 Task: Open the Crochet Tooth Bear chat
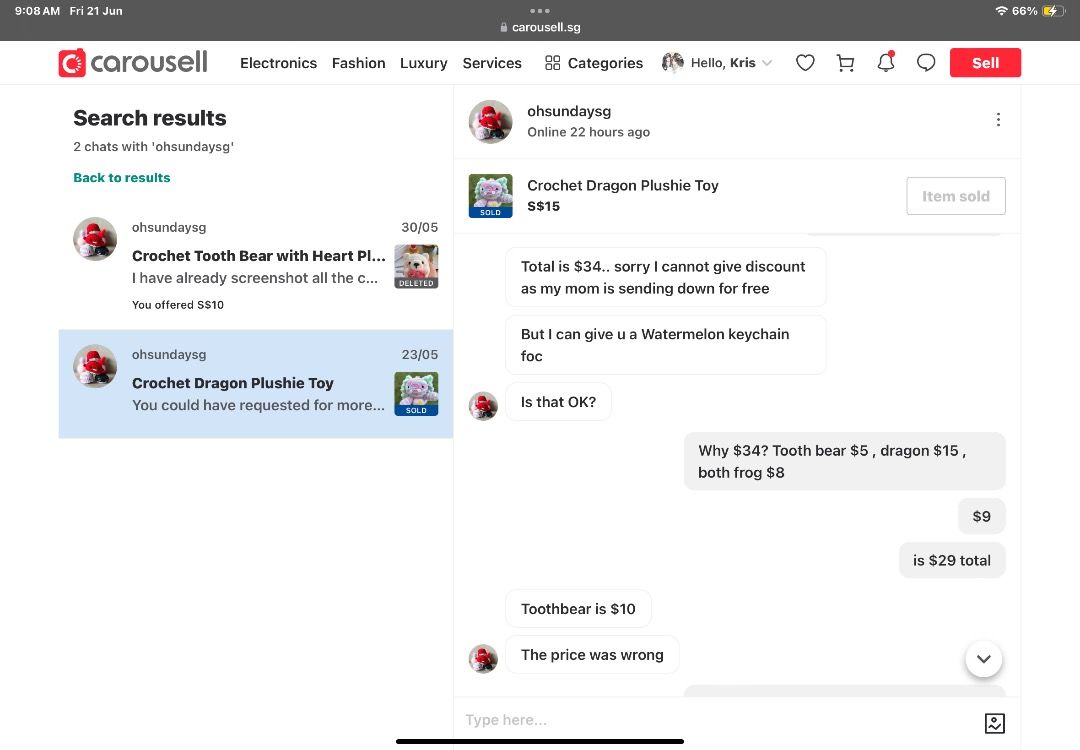click(256, 266)
